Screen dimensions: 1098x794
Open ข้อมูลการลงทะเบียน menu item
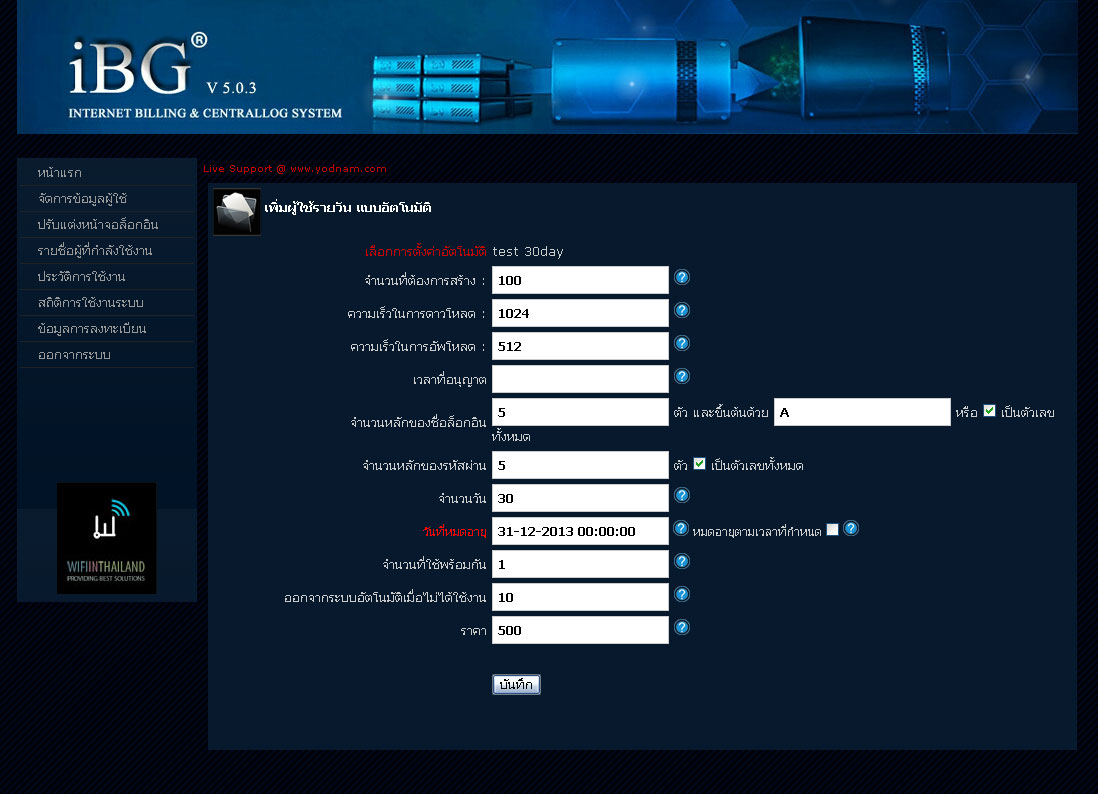point(106,328)
